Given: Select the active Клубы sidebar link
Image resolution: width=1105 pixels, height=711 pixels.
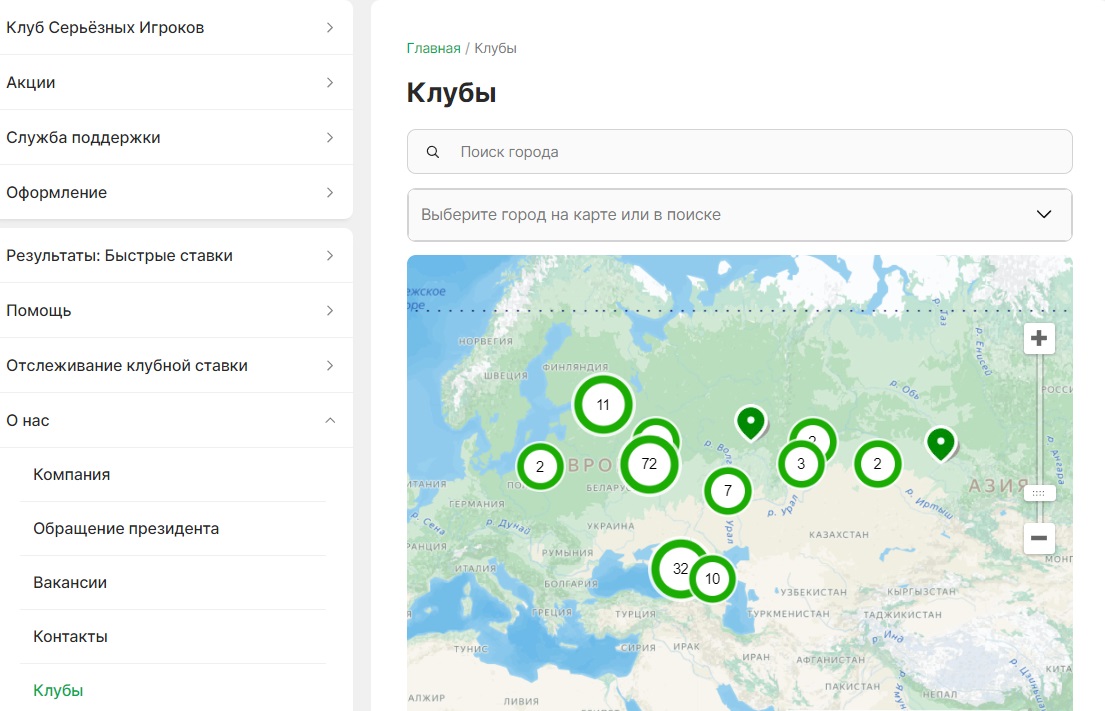Looking at the screenshot, I should pyautogui.click(x=58, y=691).
